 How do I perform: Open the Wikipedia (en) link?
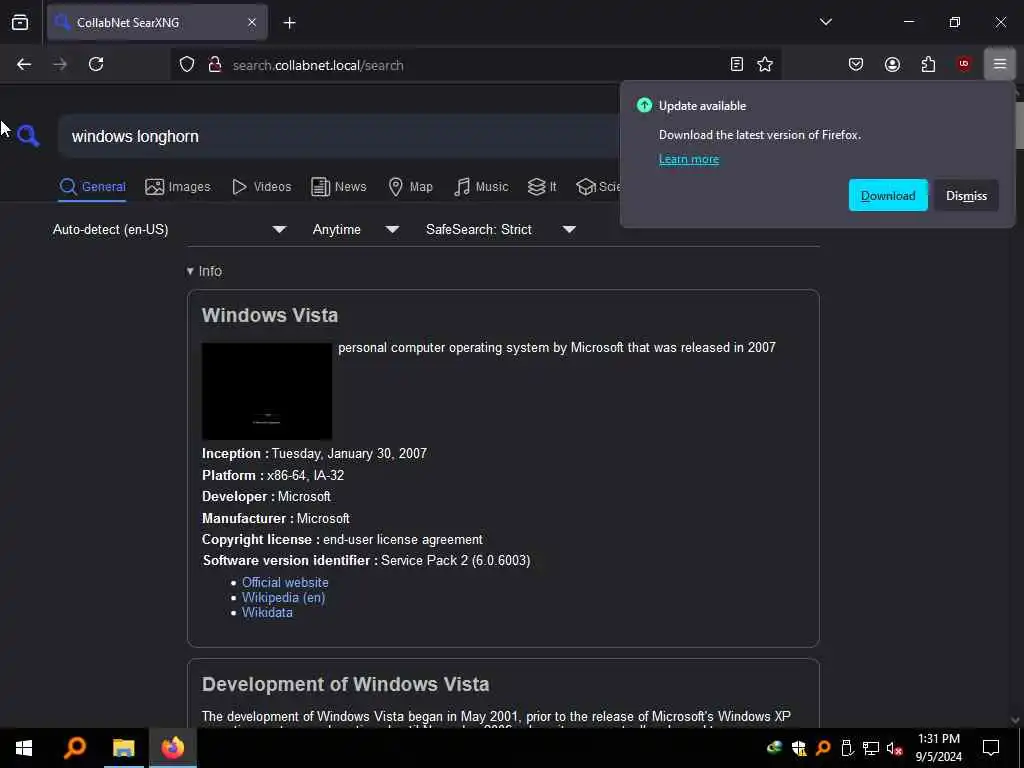click(283, 598)
